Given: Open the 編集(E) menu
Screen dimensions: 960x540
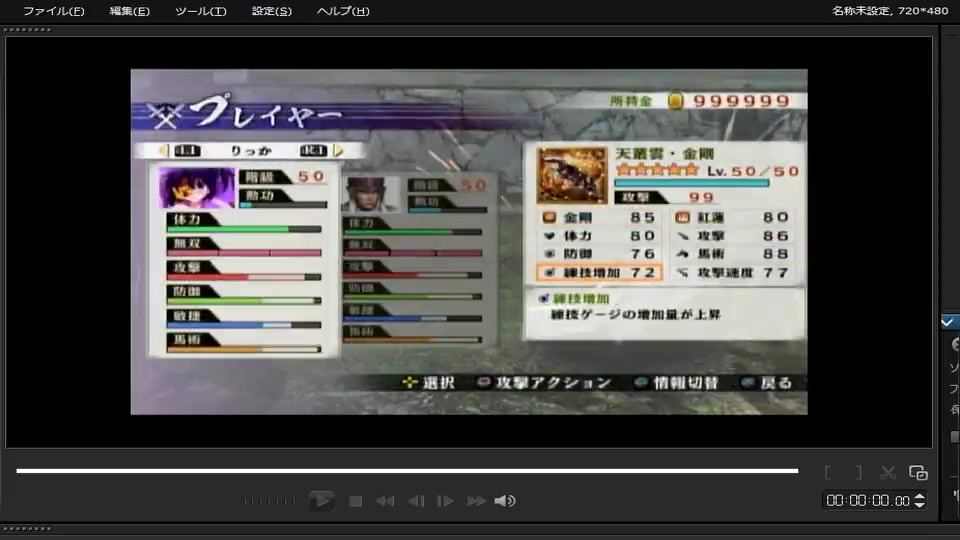Looking at the screenshot, I should [129, 11].
